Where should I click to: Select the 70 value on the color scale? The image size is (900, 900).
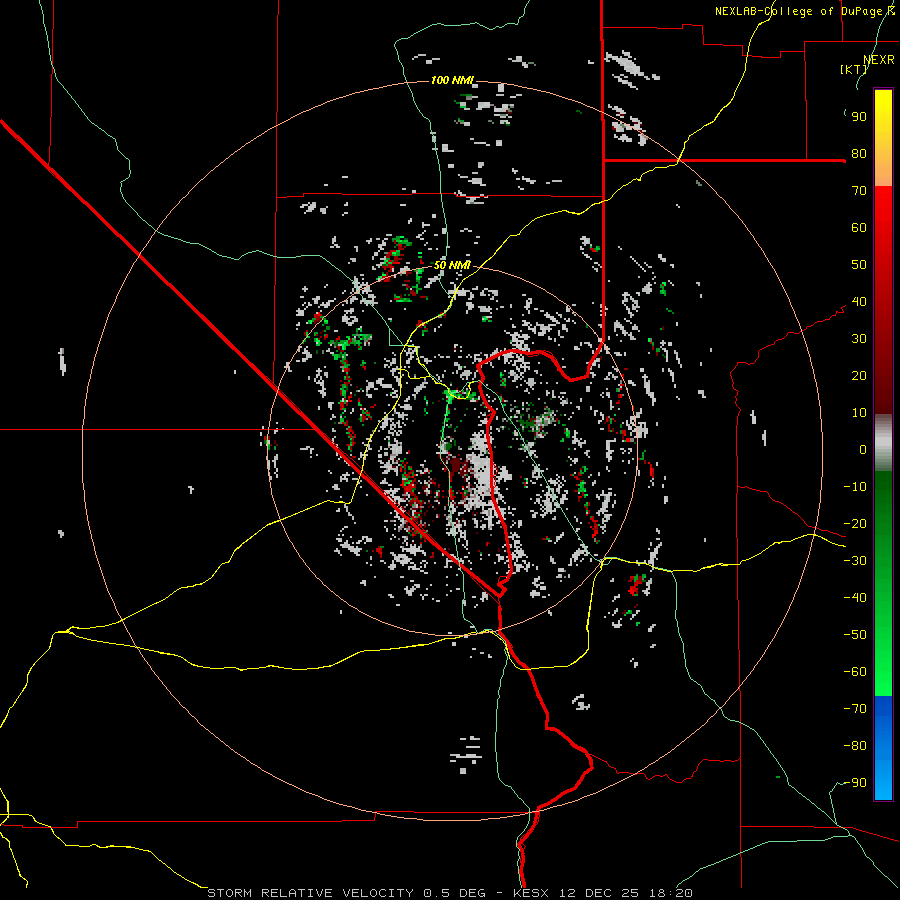point(859,191)
